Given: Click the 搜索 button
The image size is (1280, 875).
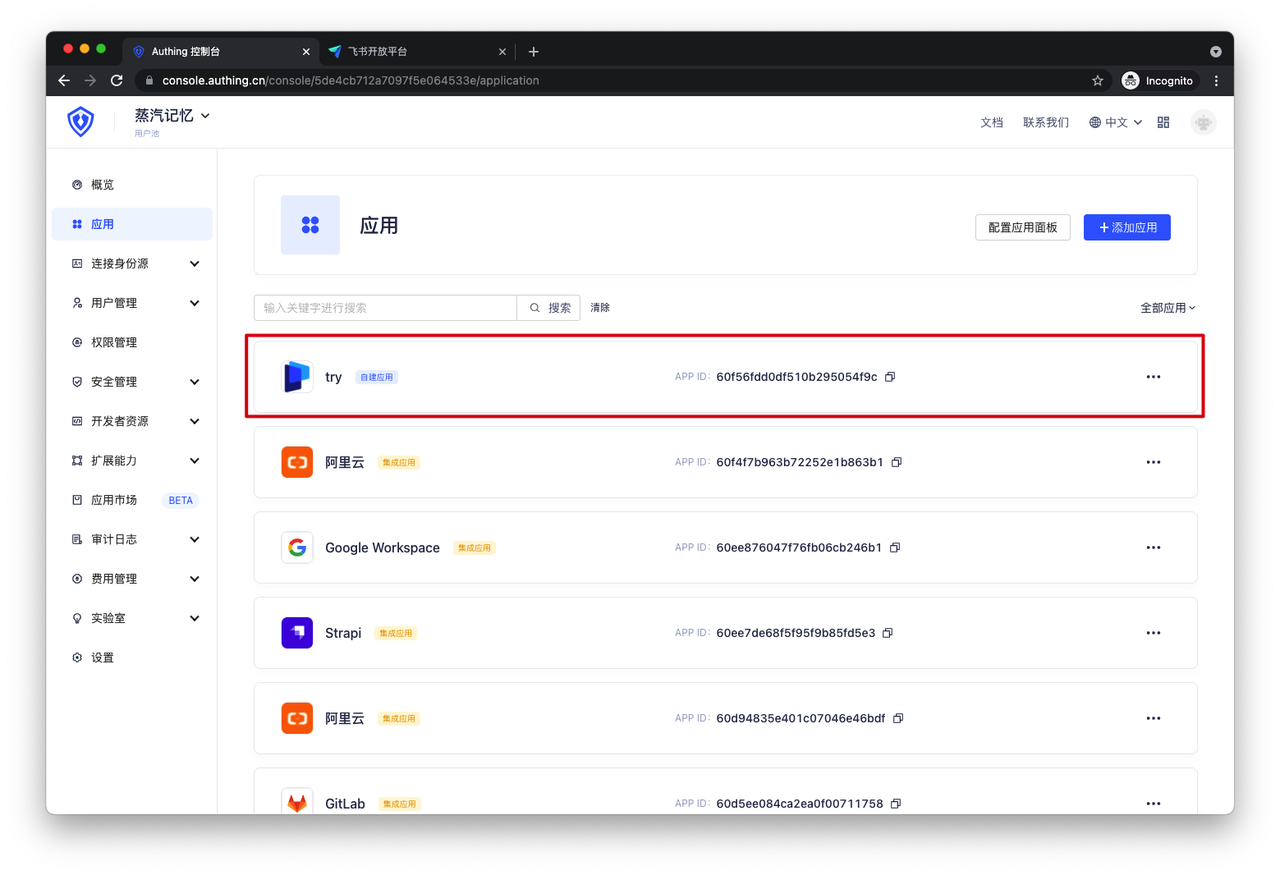Looking at the screenshot, I should (549, 308).
